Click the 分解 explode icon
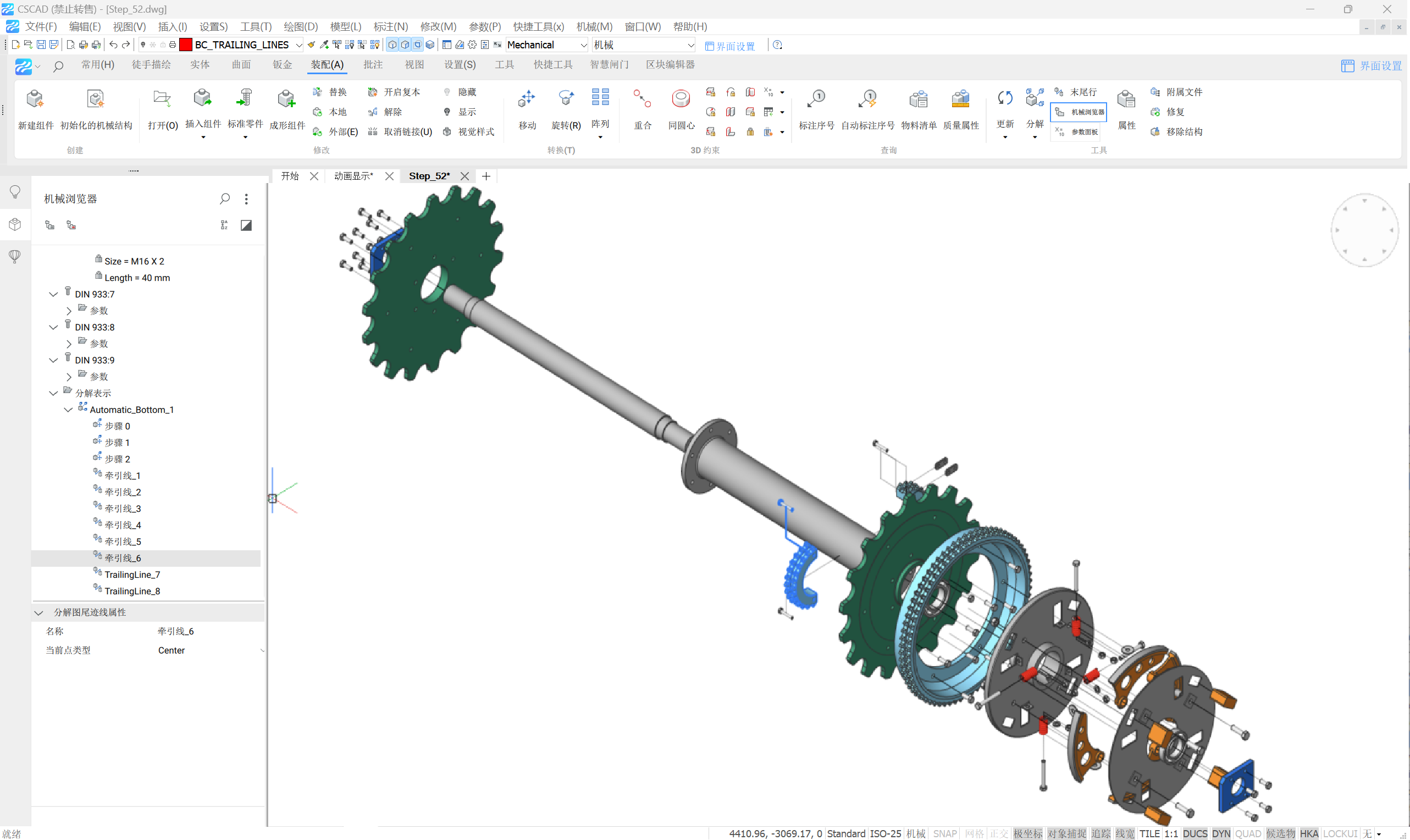The height and width of the screenshot is (840, 1410). pos(1034,98)
